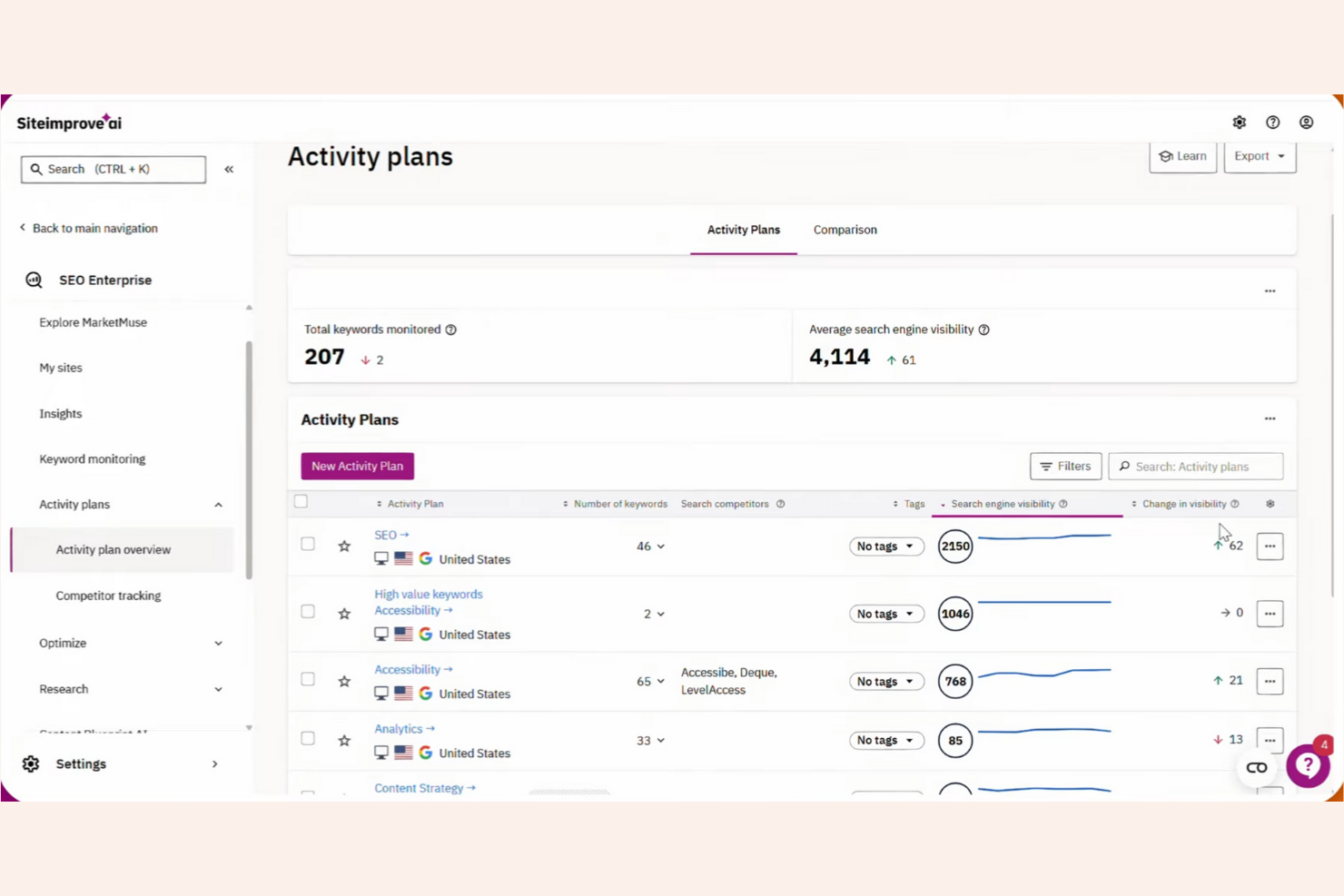Open the settings gear in top bar
The height and width of the screenshot is (896, 1344).
pyautogui.click(x=1239, y=123)
